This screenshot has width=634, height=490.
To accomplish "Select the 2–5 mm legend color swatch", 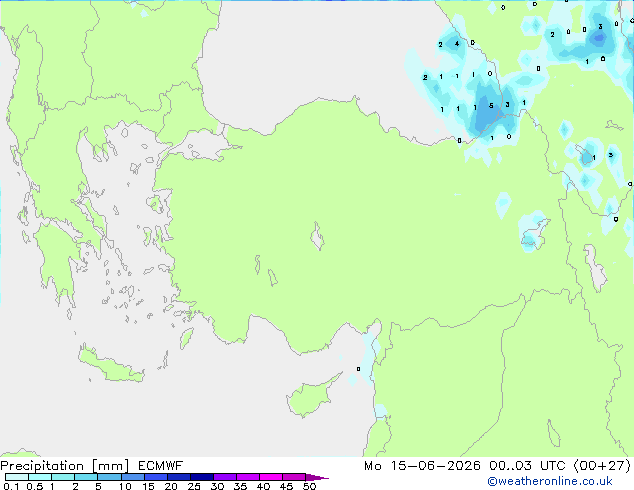I will tap(86, 477).
